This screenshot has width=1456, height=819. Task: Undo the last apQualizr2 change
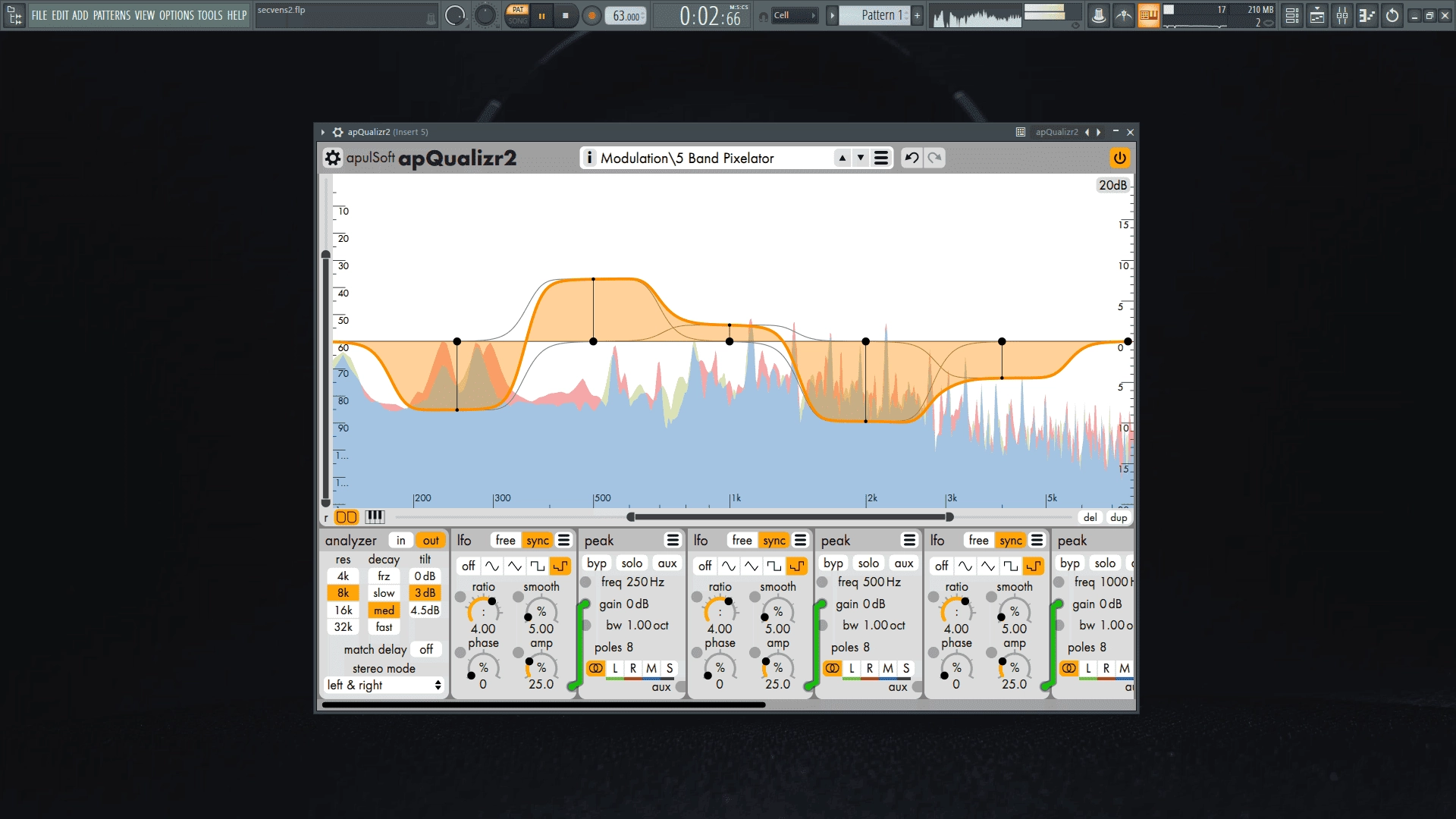912,158
